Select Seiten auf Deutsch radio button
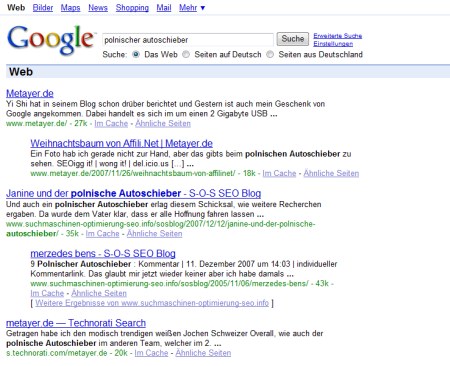Viewport: 450px width, 366px height. click(x=186, y=54)
